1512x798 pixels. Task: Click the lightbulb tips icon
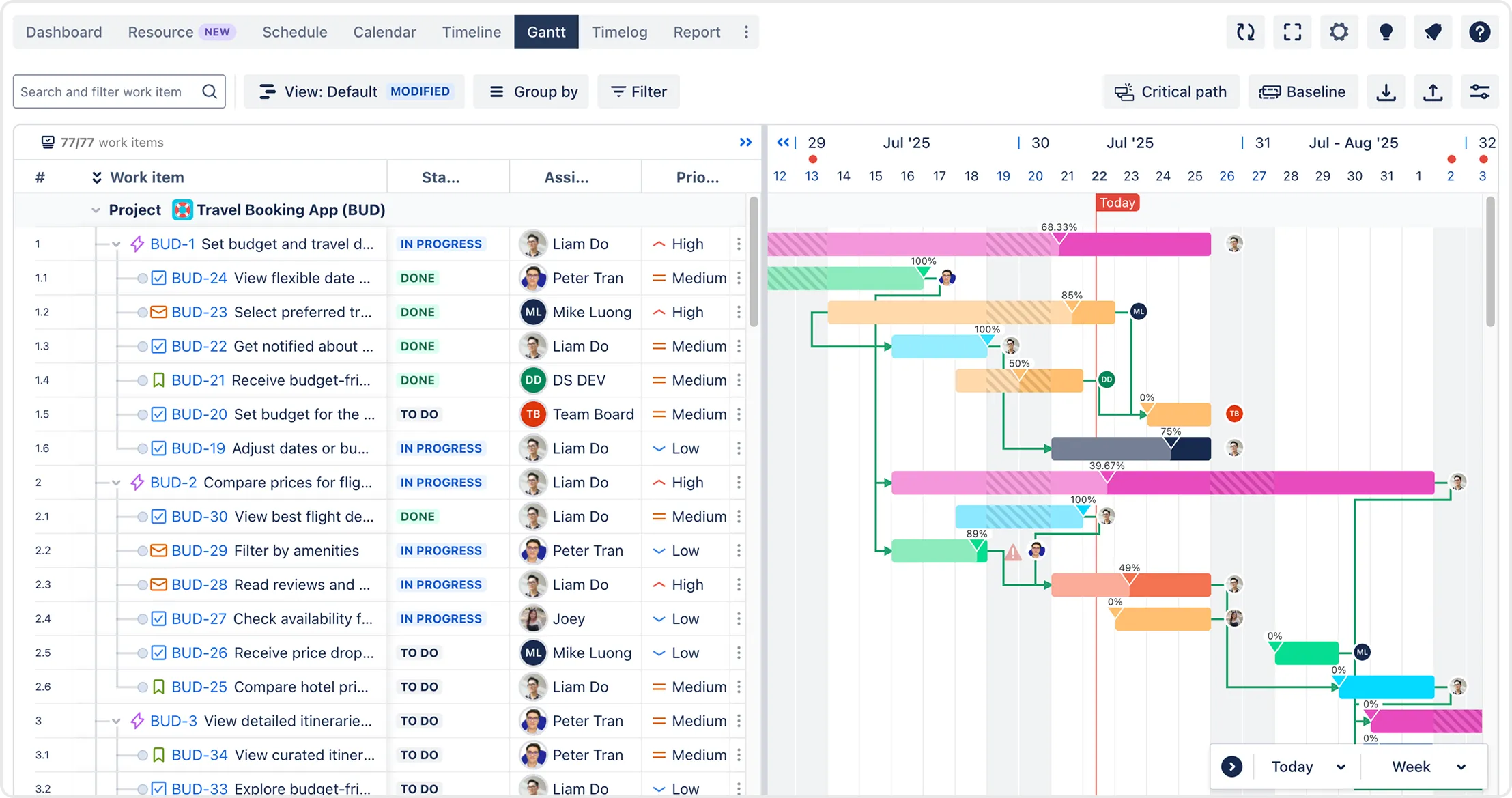(x=1386, y=32)
